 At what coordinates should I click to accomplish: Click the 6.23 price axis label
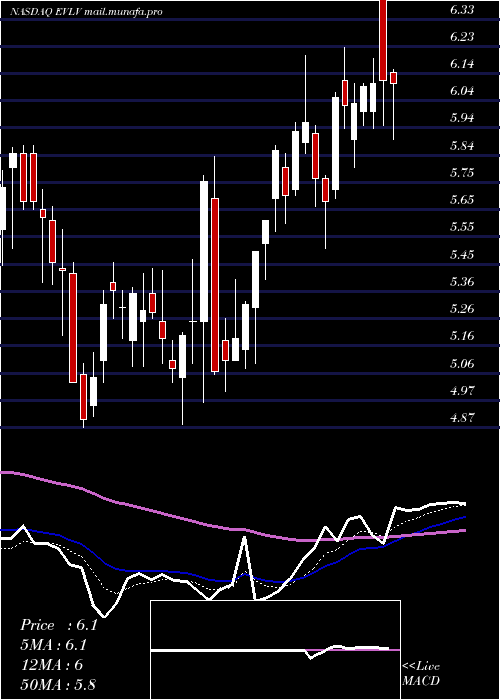pos(462,38)
